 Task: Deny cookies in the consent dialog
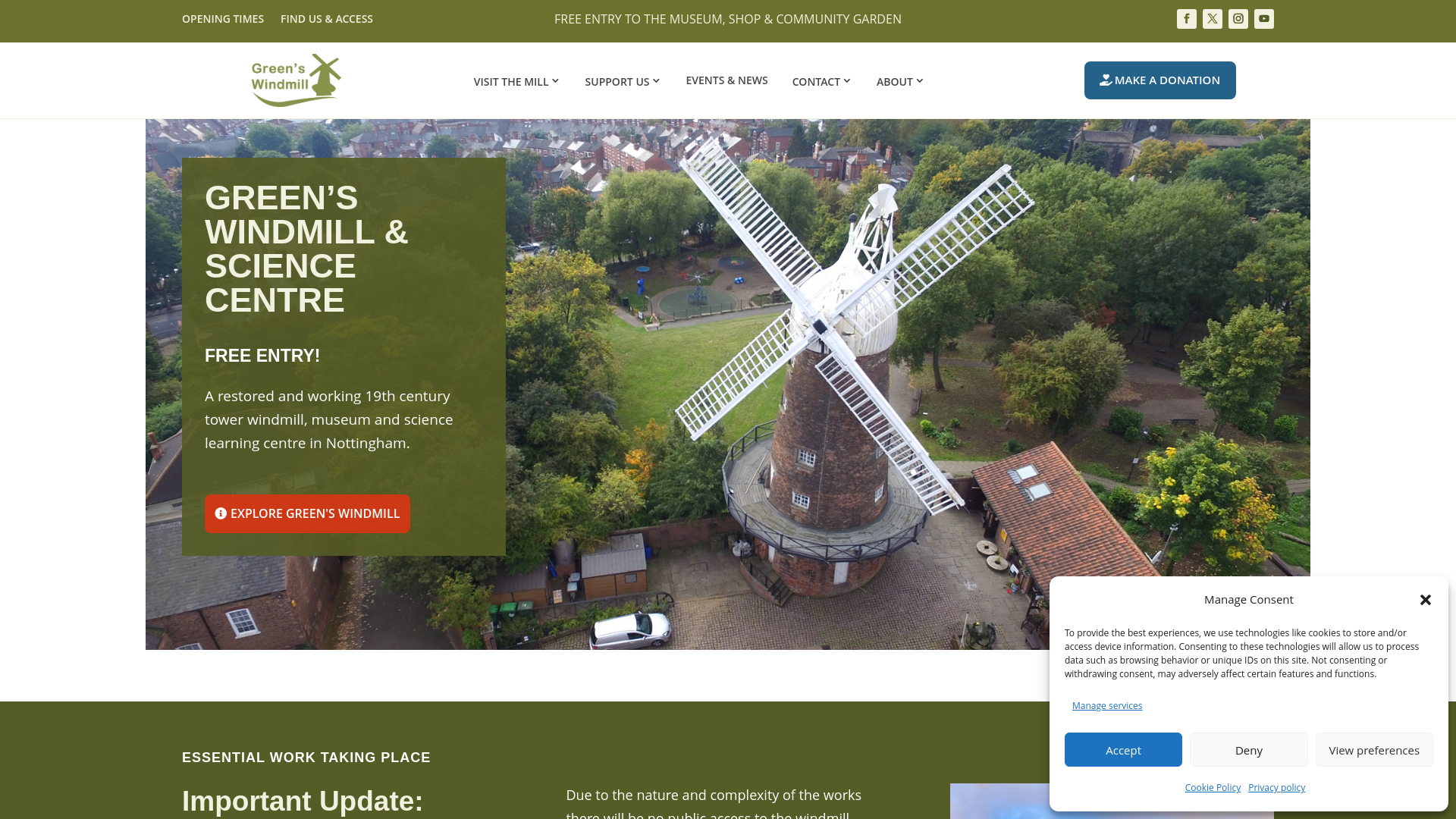(1249, 750)
